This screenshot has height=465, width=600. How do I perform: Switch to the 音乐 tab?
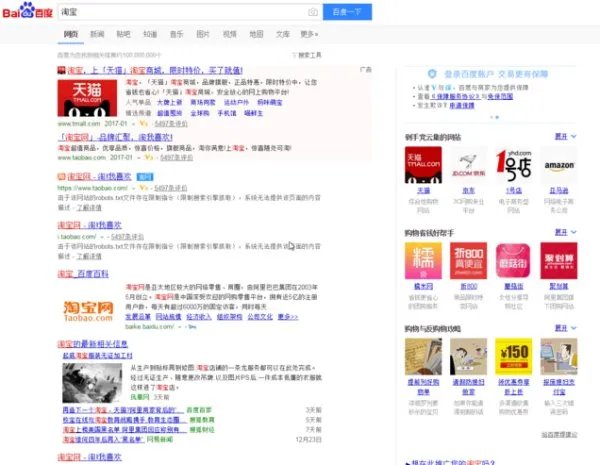click(x=176, y=34)
